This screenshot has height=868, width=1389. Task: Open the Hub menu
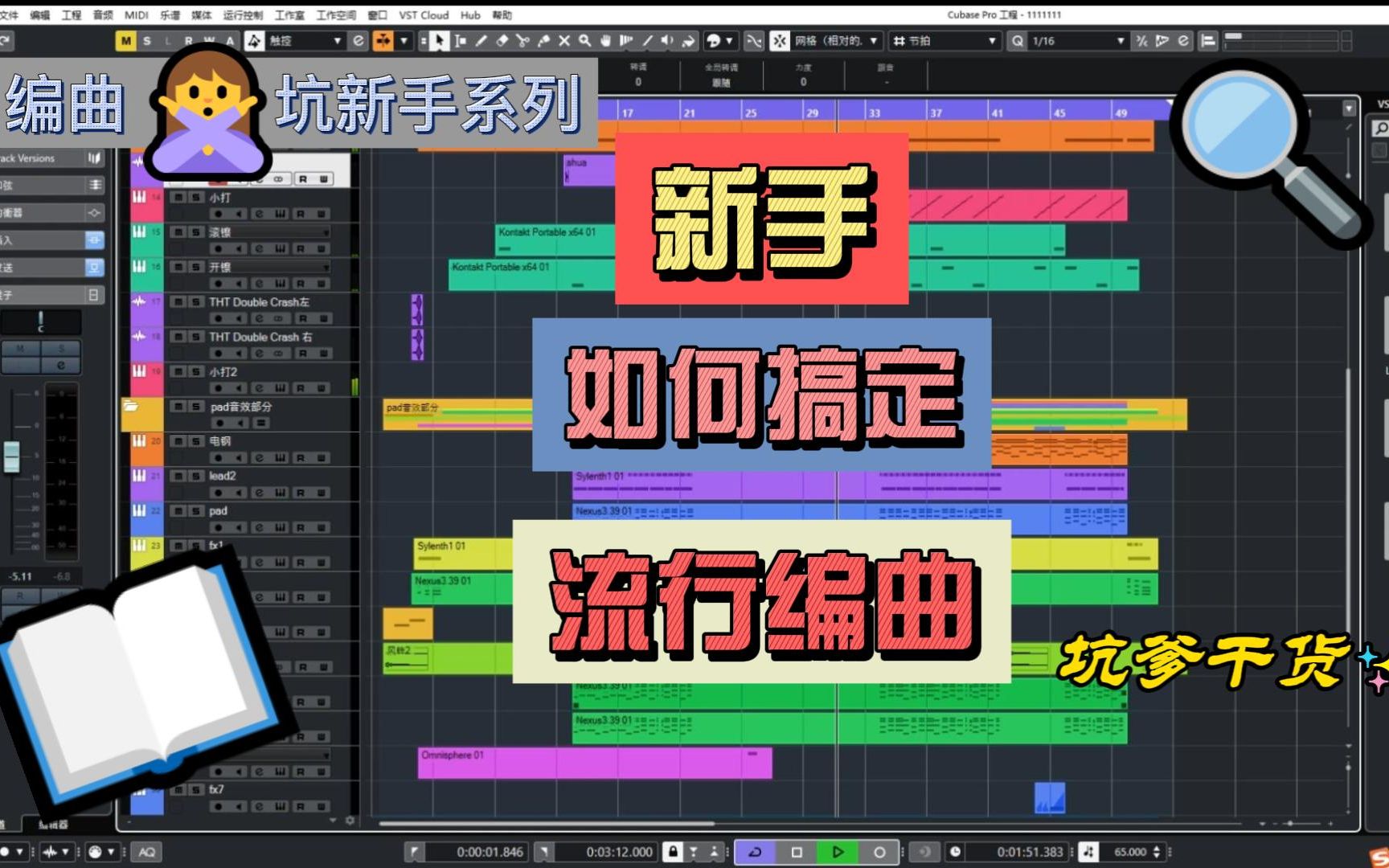point(470,15)
